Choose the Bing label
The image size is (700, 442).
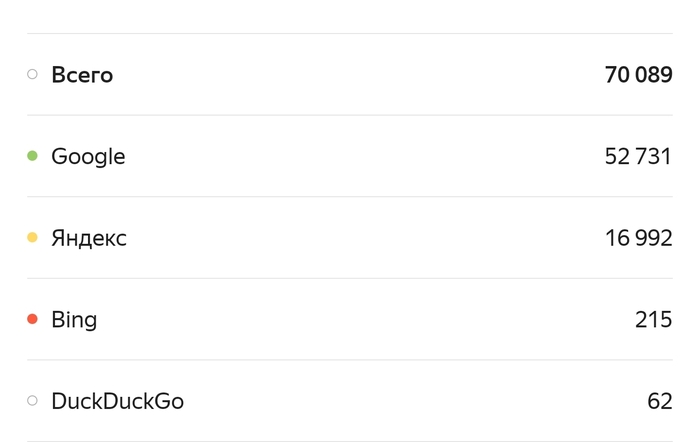pyautogui.click(x=74, y=320)
